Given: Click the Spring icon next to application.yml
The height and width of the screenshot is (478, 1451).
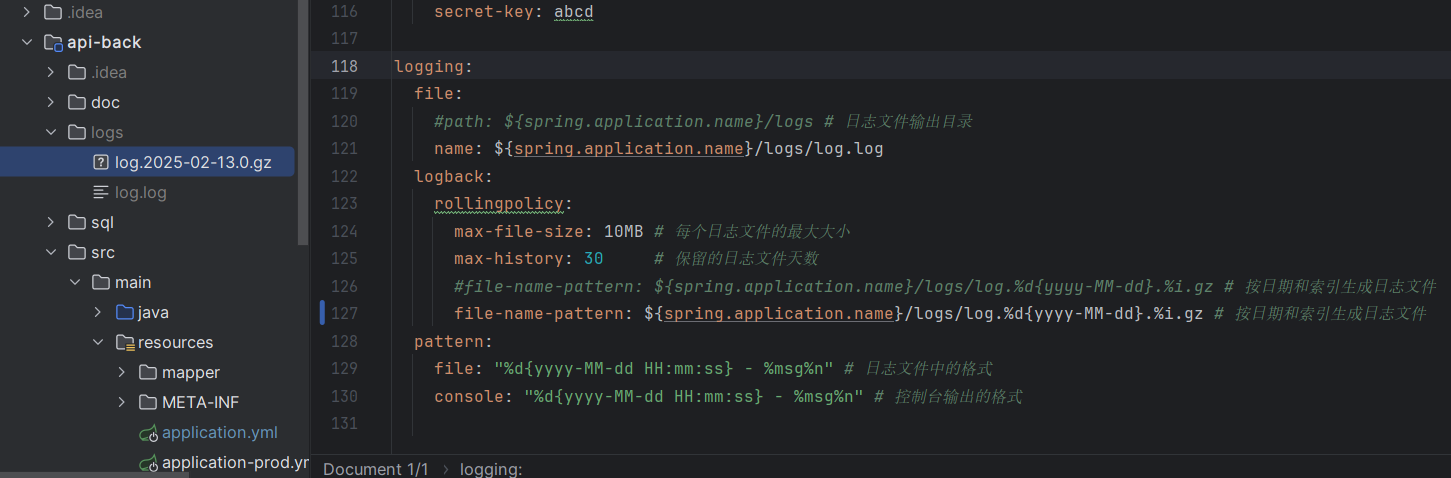Looking at the screenshot, I should pos(149,433).
